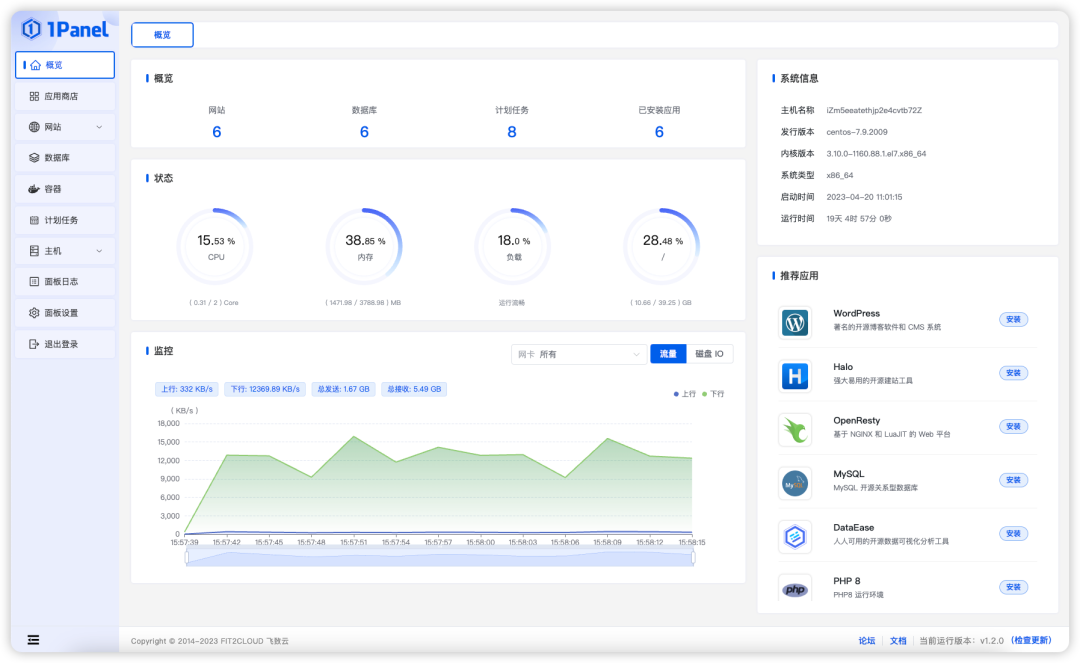1080x663 pixels.
Task: Open the 应用商店 app store icon
Action: 34,96
